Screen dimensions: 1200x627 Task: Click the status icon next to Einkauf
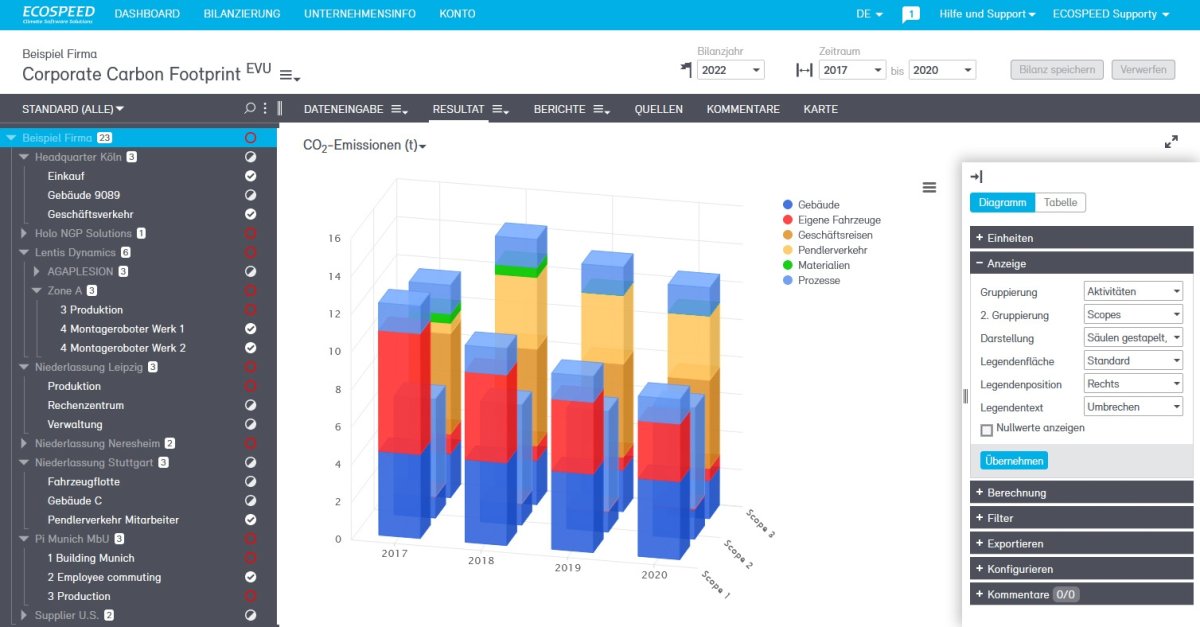coord(251,176)
